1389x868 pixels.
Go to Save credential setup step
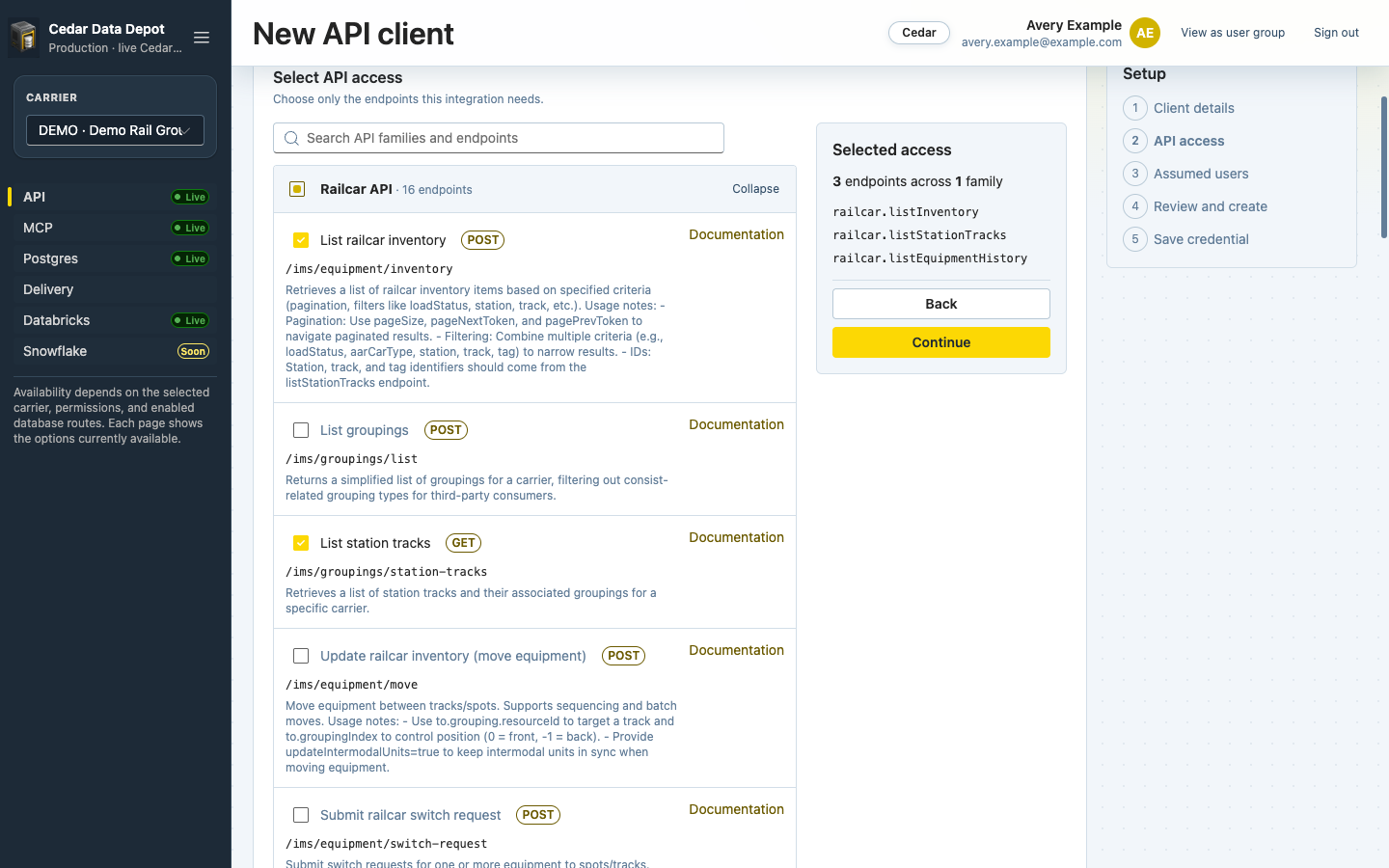[1201, 239]
